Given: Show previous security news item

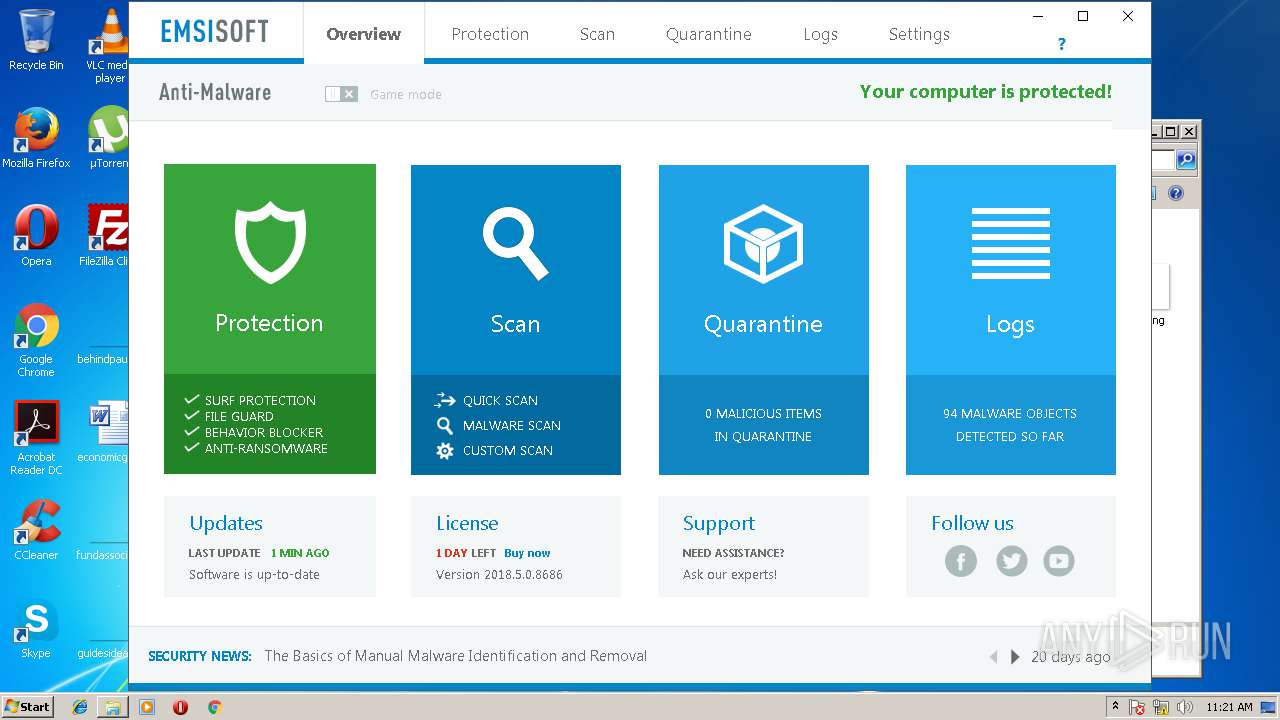Looking at the screenshot, I should (x=993, y=657).
